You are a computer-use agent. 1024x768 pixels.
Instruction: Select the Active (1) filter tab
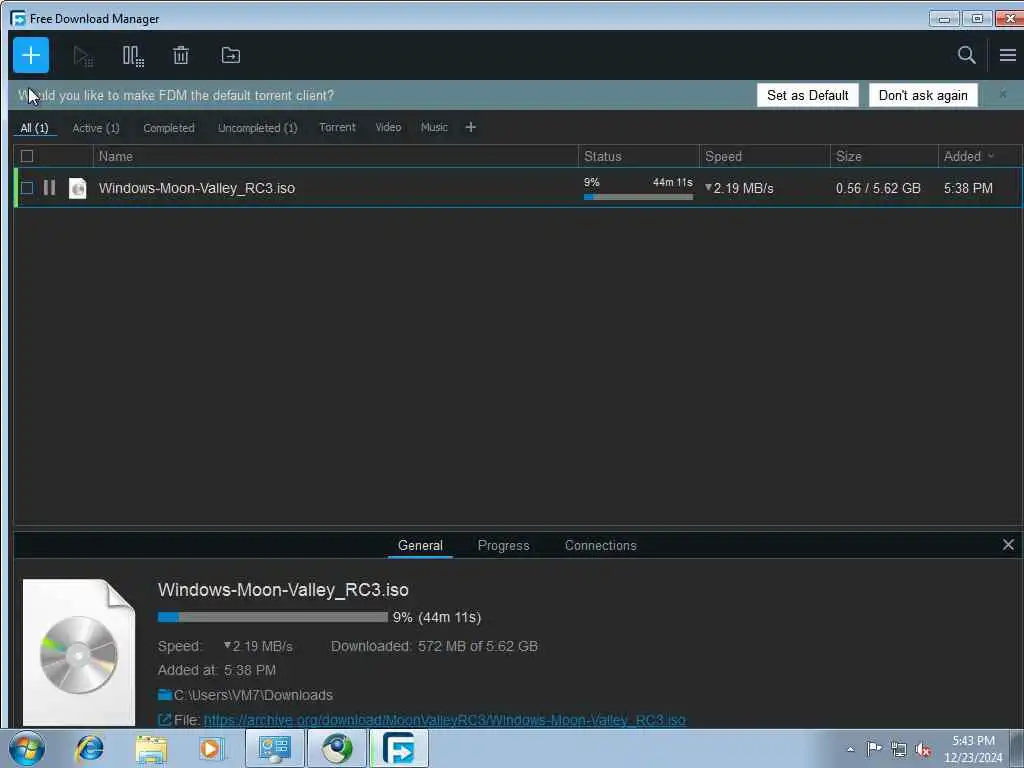coord(96,128)
